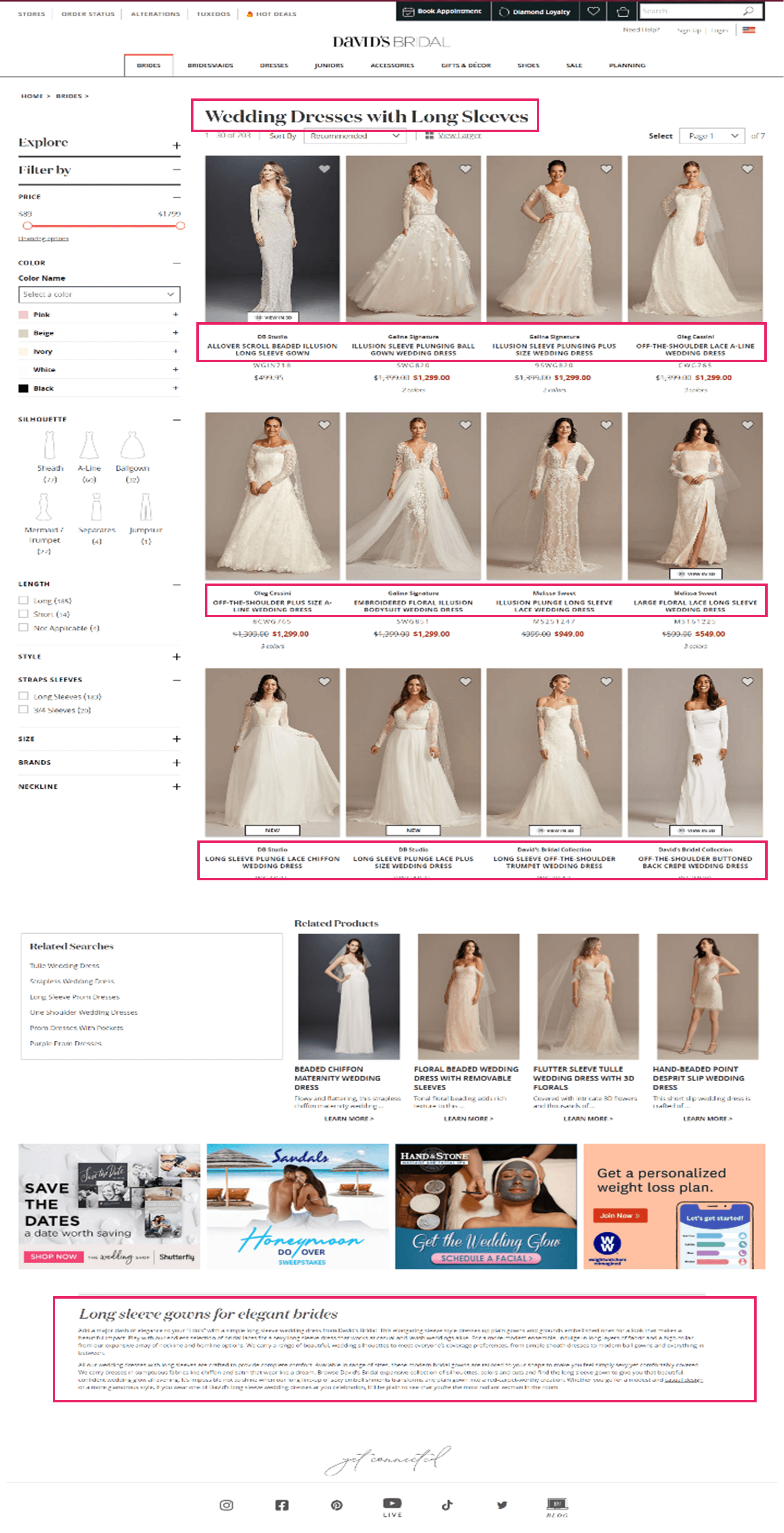Image resolution: width=784 pixels, height=1533 pixels.
Task: Click the Black color swatch filter
Action: pyautogui.click(x=24, y=389)
